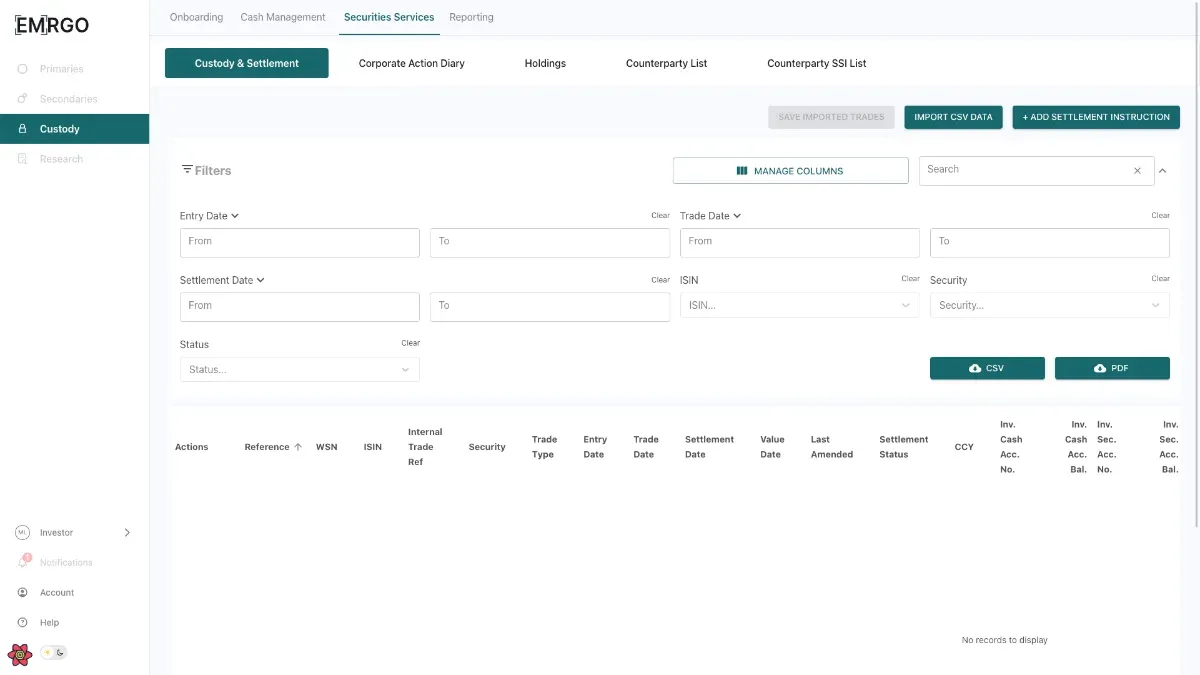Click Entry Date From field

click(300, 243)
